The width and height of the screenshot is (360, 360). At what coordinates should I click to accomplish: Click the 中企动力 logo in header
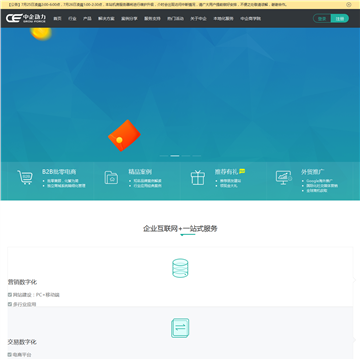[x=26, y=18]
